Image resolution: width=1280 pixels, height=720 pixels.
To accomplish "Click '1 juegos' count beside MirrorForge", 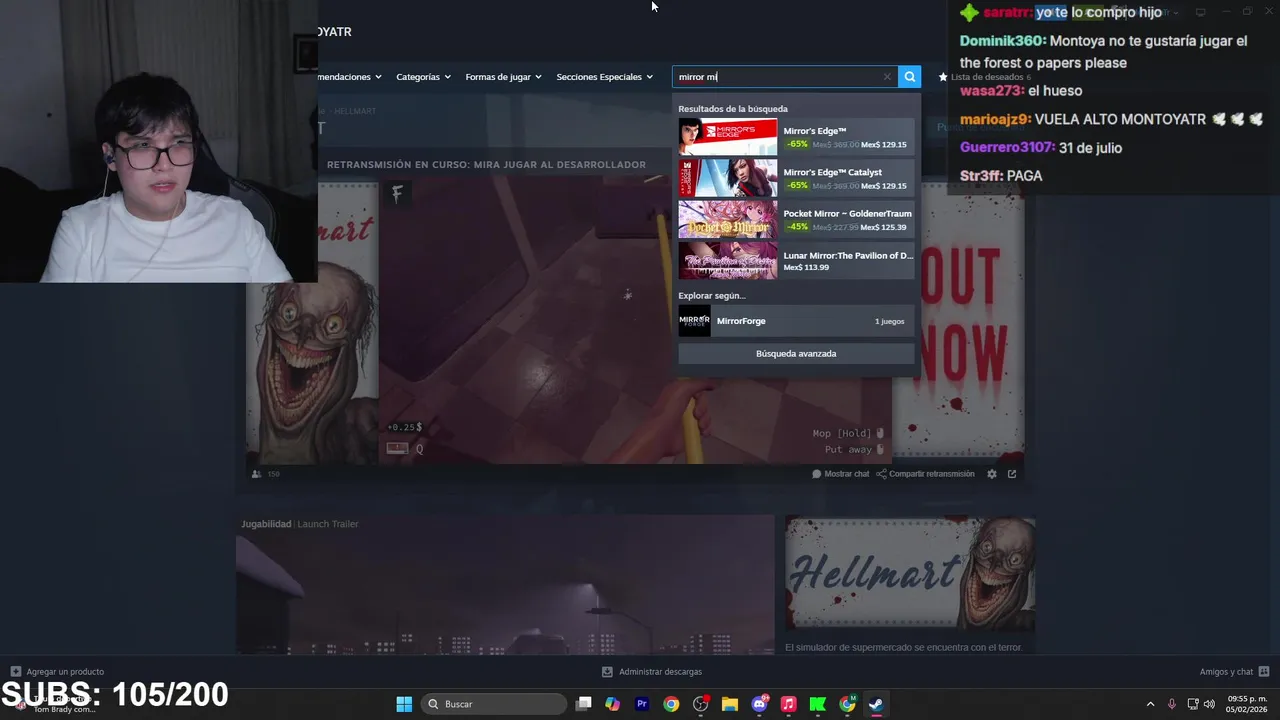I will click(889, 322).
